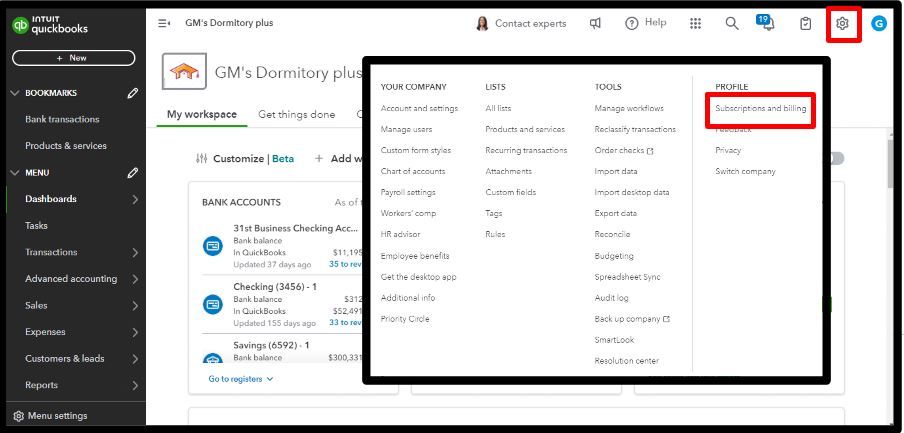Open the megaphone announcements icon
Screen dimensions: 904x433
[596, 24]
